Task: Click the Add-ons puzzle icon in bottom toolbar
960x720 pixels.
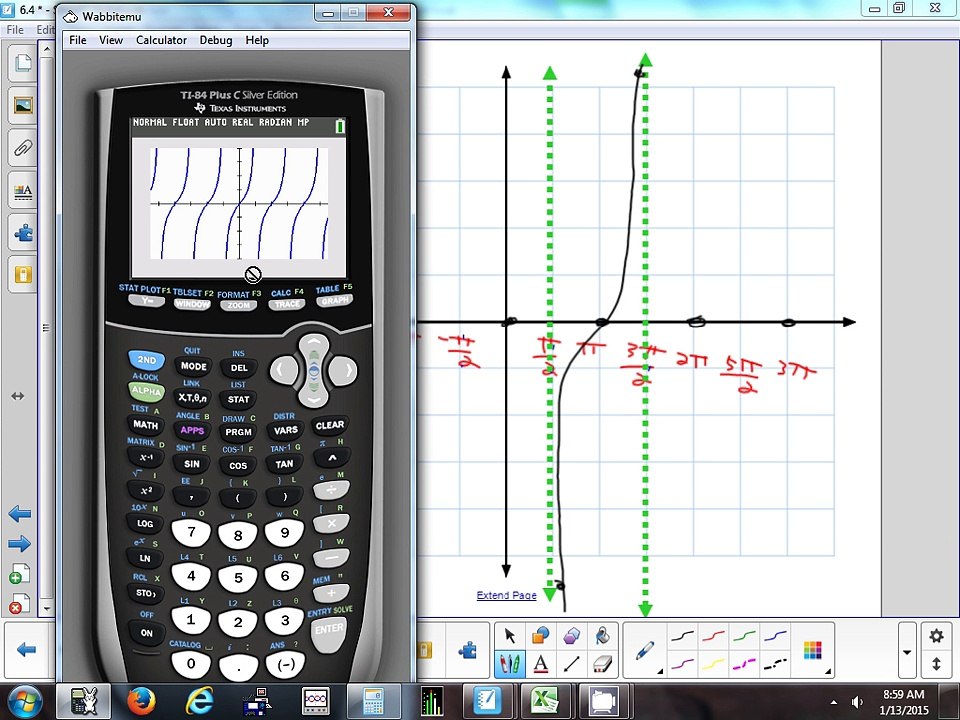Action: point(467,650)
